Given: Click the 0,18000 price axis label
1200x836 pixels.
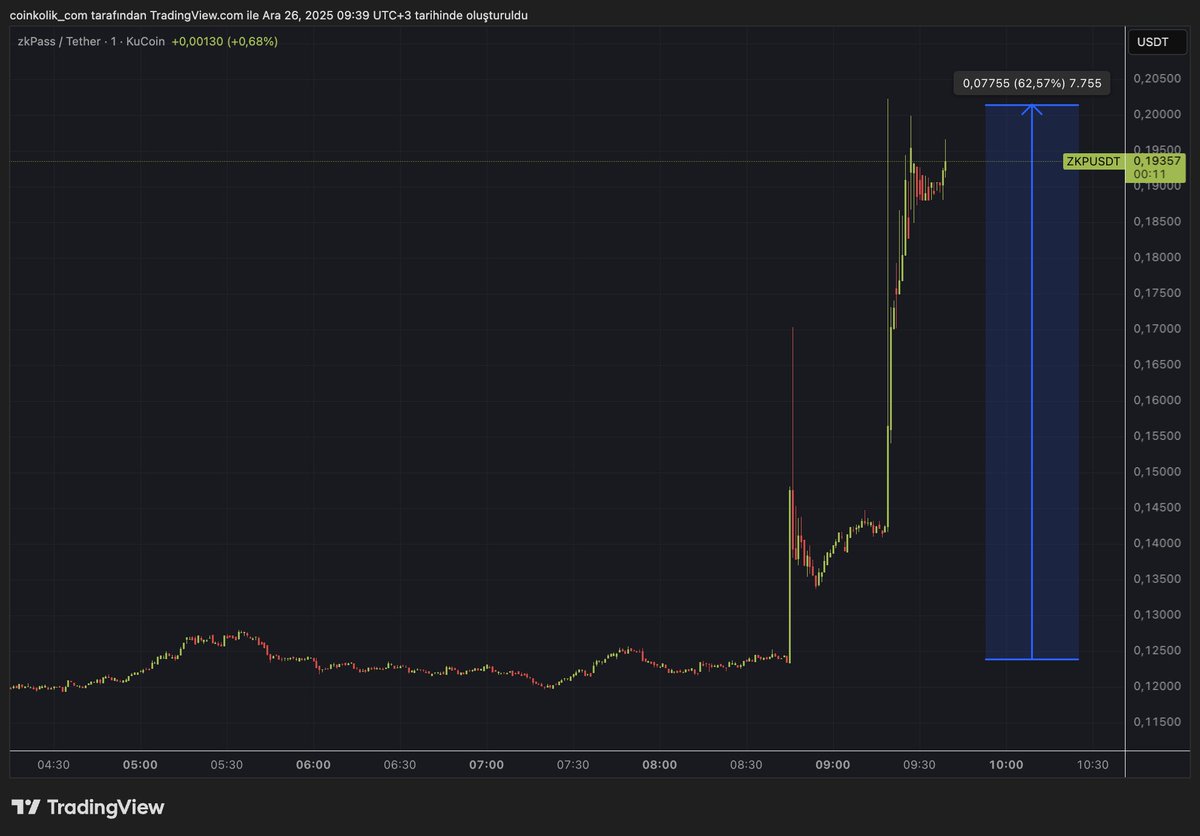Looking at the screenshot, I should point(1158,258).
